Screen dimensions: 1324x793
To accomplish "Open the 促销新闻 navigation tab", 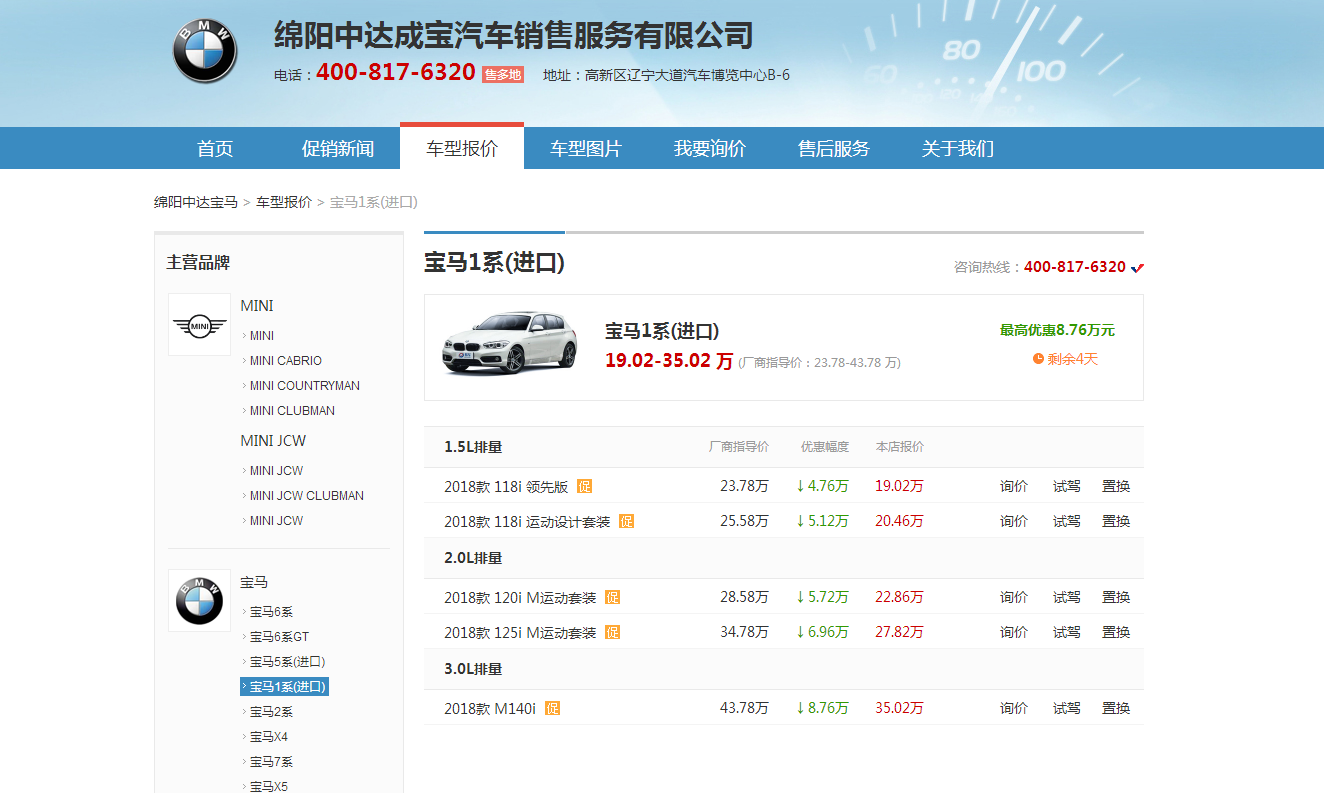I will click(338, 149).
